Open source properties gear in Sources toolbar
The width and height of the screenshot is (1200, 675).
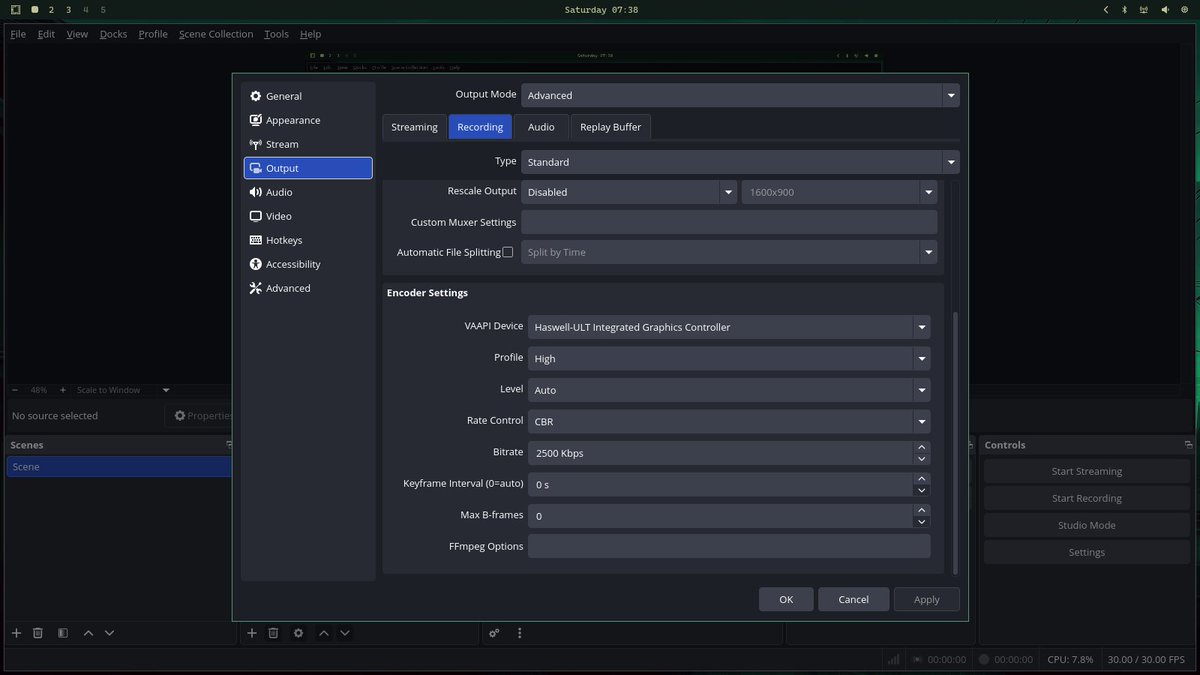[x=298, y=633]
